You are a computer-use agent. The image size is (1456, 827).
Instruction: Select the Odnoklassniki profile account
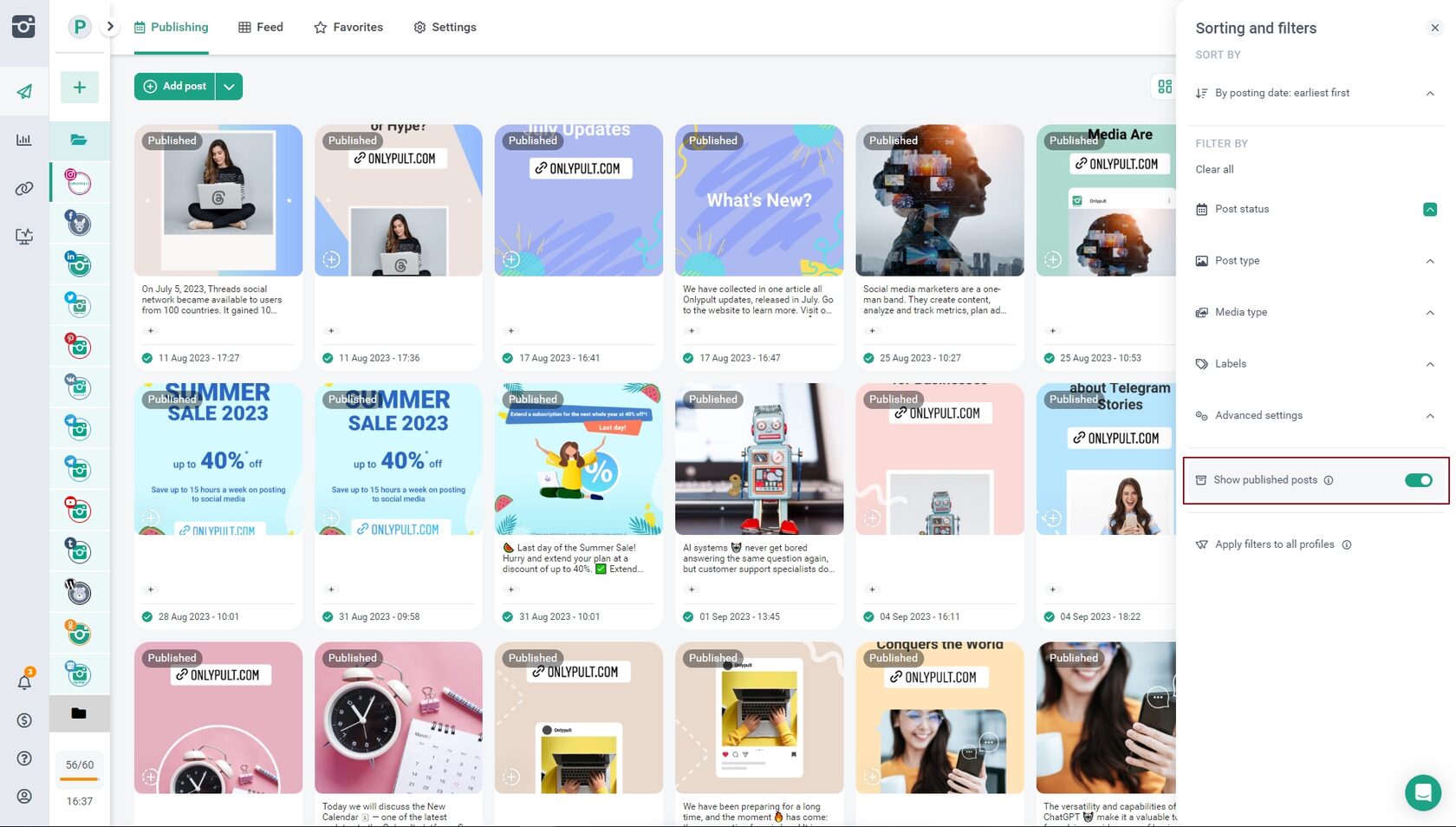point(79,633)
